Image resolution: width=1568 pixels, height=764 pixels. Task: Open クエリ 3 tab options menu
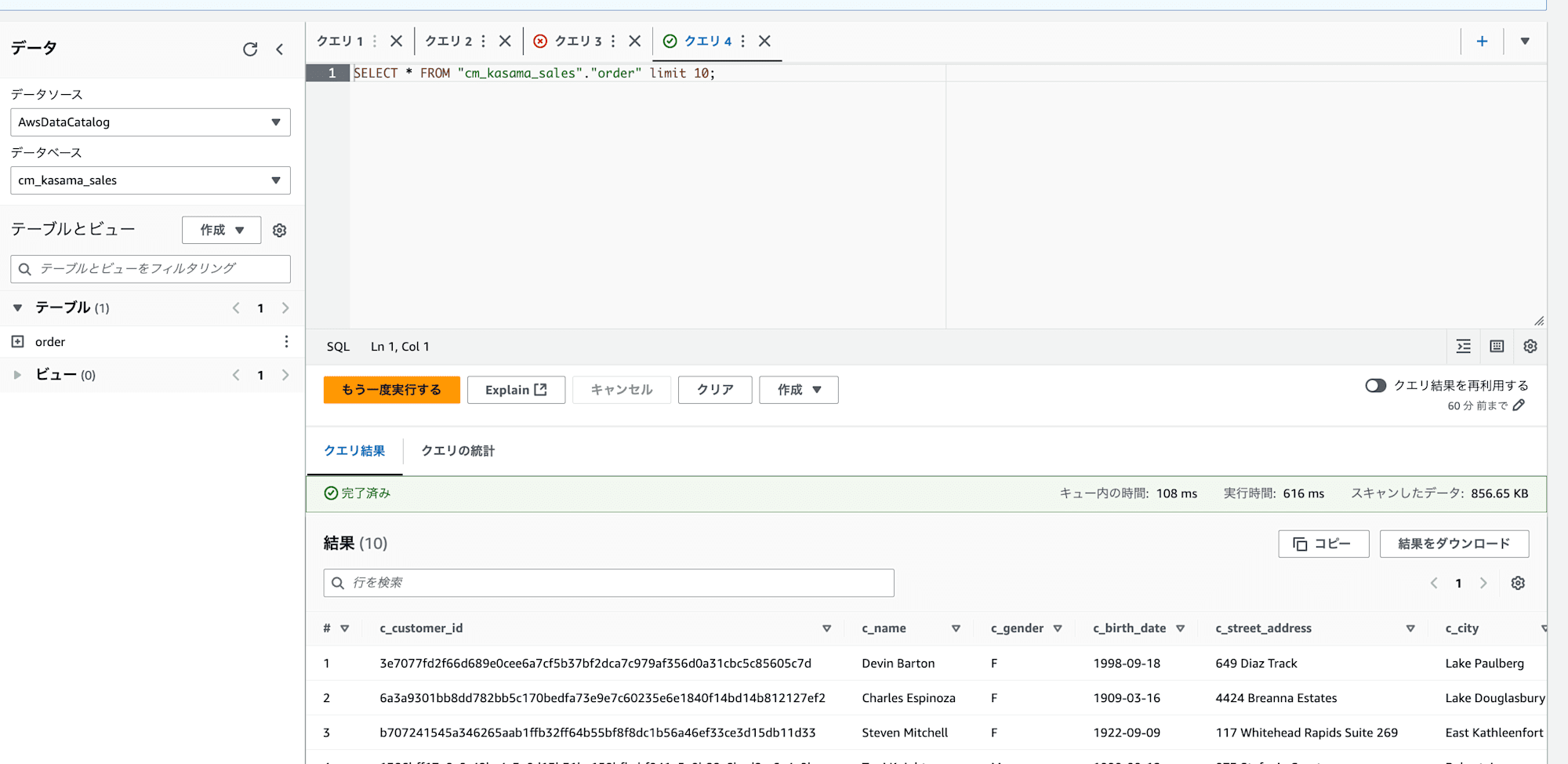point(613,41)
